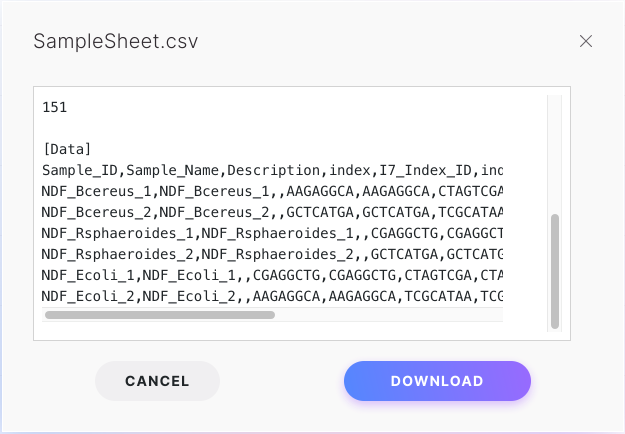
Task: Click the blank line above [Data]
Action: point(270,128)
